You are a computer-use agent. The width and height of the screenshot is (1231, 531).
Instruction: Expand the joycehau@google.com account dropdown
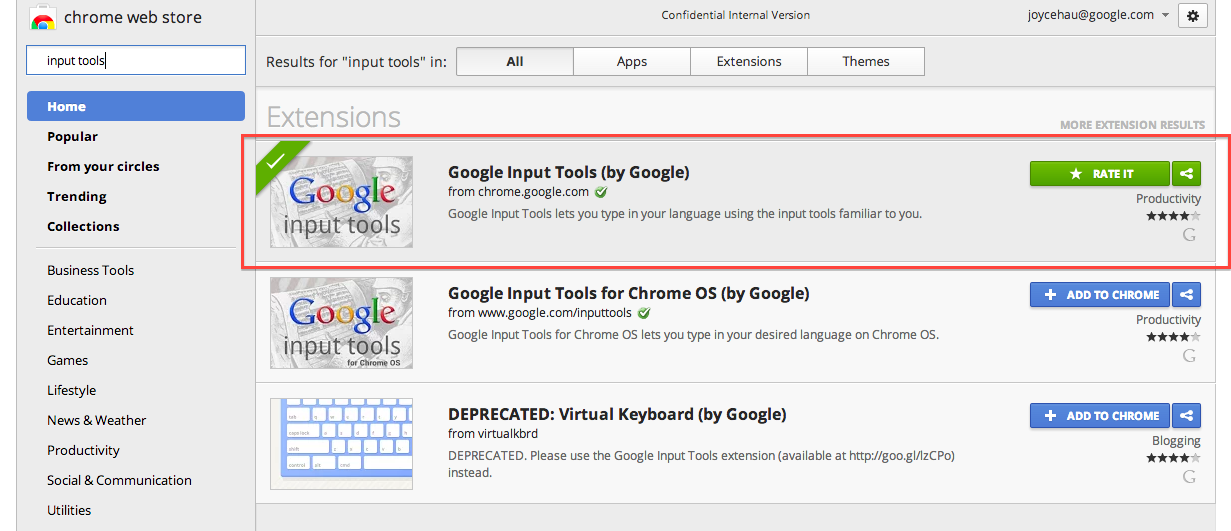tap(1099, 15)
